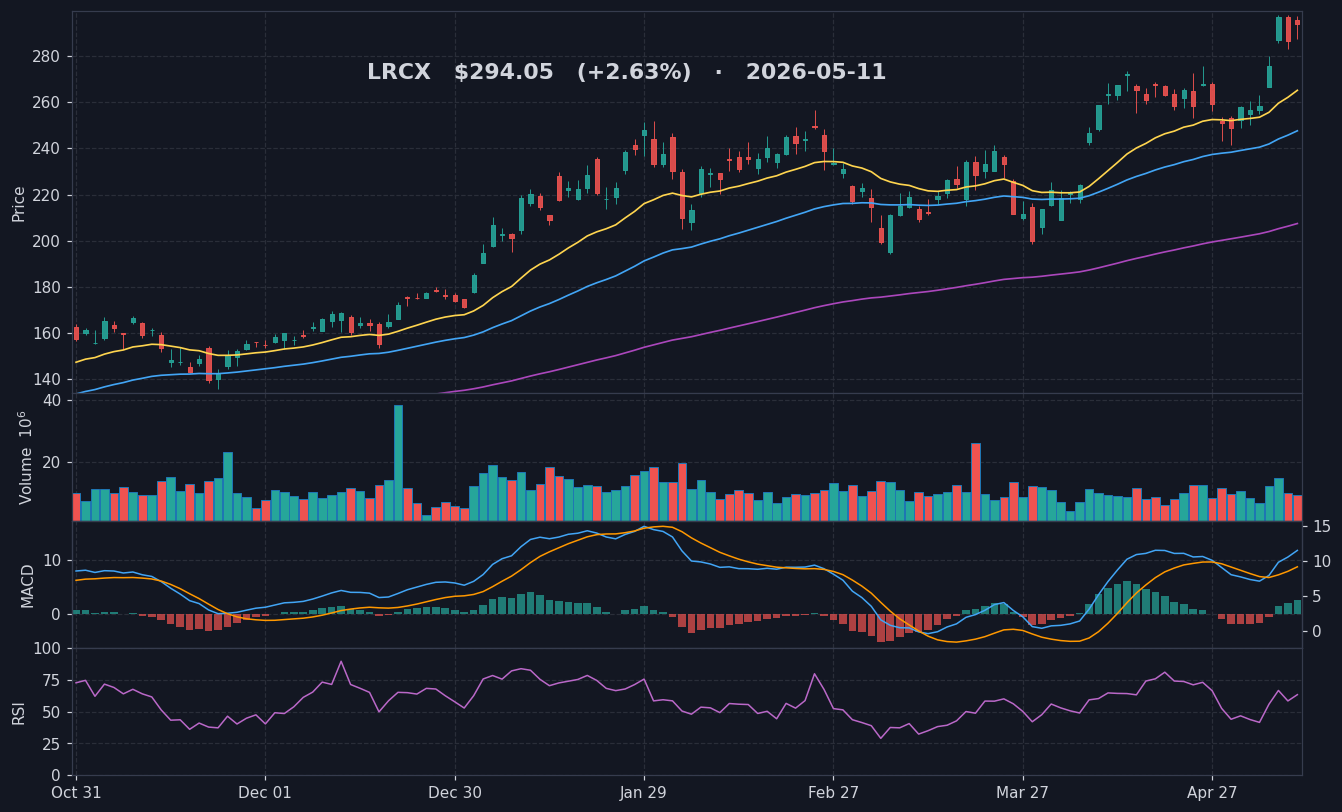Click the 140 price tick label
This screenshot has width=1342, height=812.
click(46, 380)
